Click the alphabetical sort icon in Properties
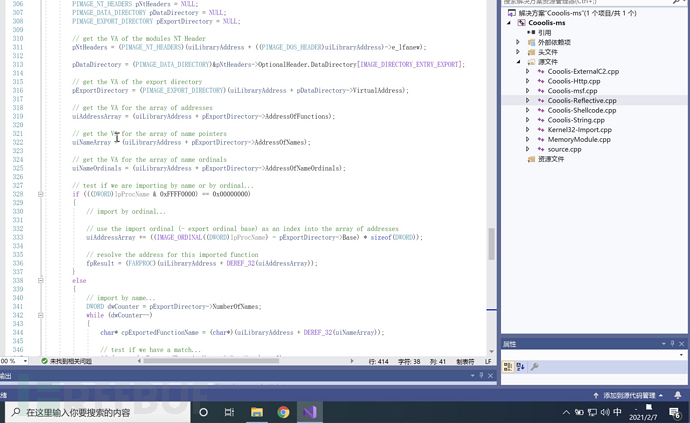690x423 pixels. 521,367
